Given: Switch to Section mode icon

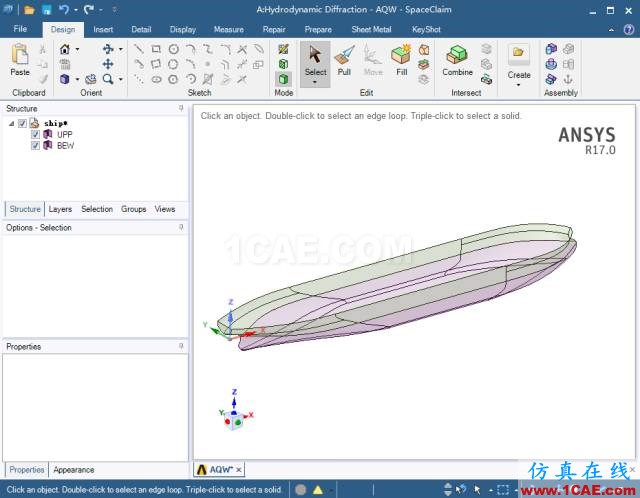Looking at the screenshot, I should pos(283,64).
